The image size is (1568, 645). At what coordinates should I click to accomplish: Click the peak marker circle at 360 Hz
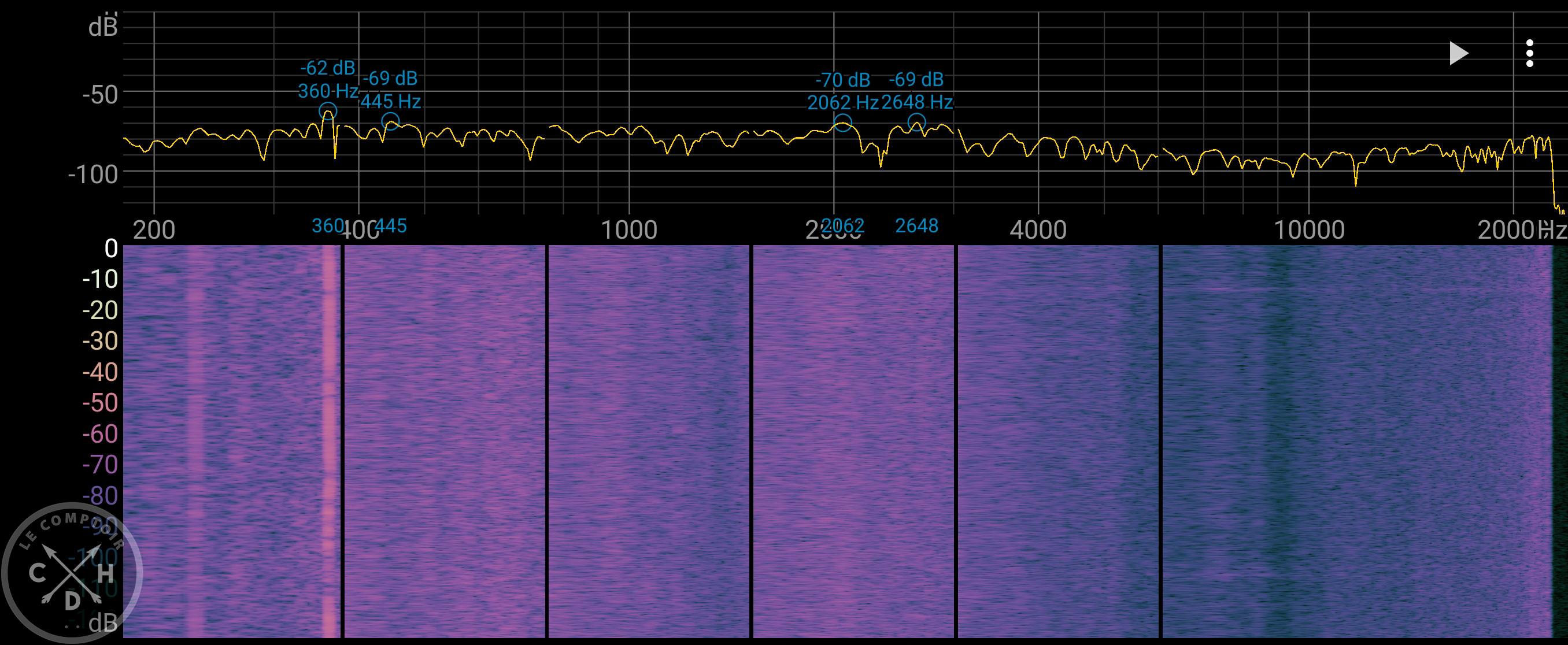[327, 112]
